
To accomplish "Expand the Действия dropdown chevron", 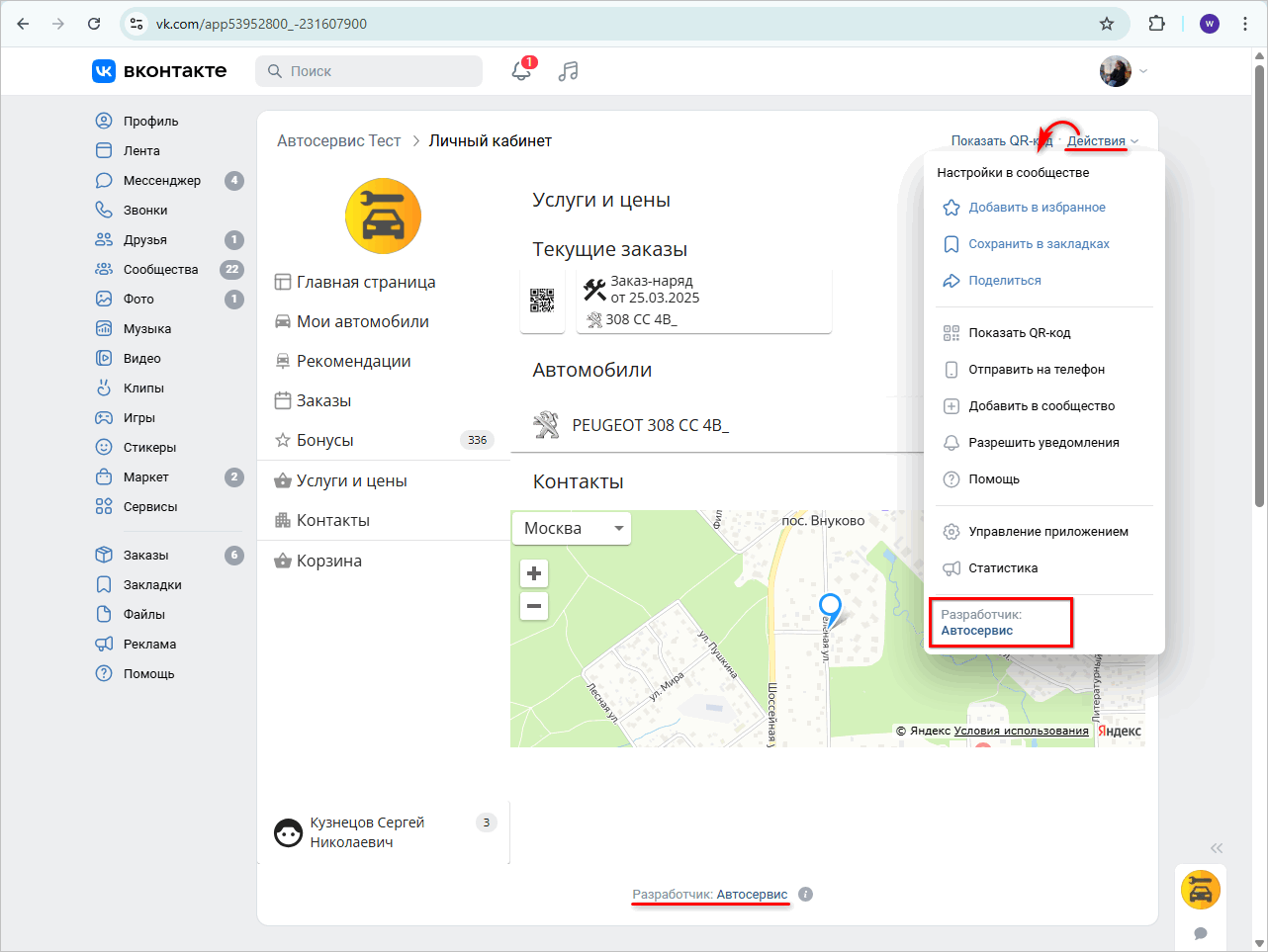I will (1134, 140).
